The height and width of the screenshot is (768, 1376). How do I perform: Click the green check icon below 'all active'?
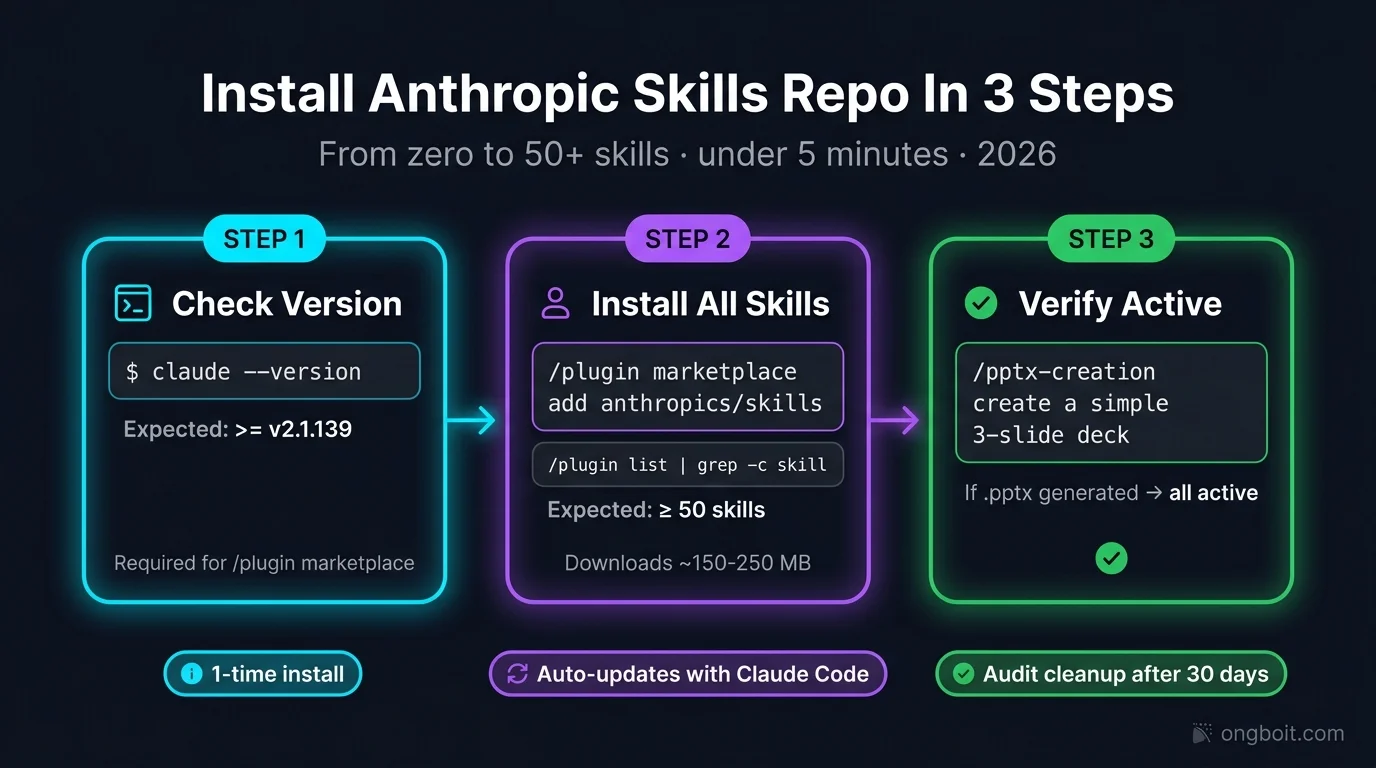pyautogui.click(x=1111, y=558)
